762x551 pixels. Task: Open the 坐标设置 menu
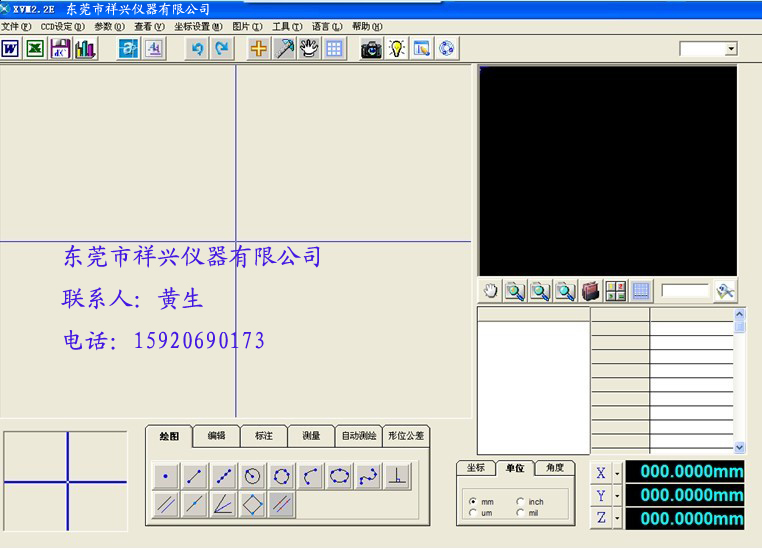[x=198, y=27]
